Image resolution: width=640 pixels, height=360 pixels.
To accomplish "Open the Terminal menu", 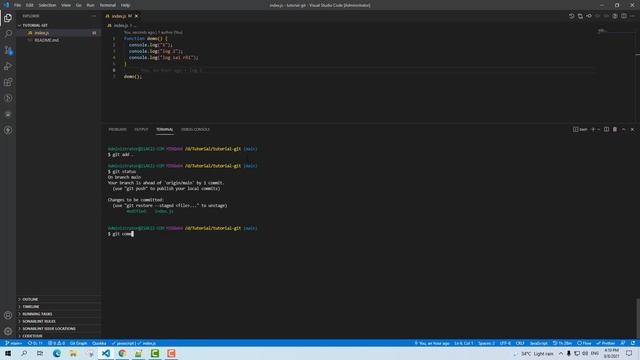I will [x=108, y=5].
